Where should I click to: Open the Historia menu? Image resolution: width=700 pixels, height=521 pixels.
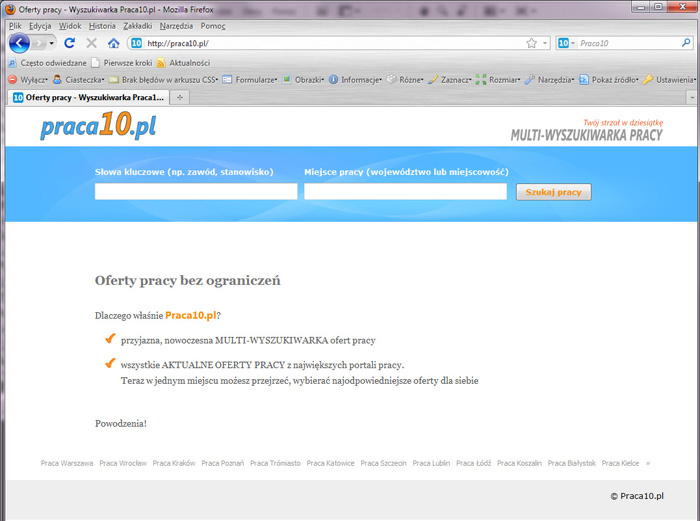tap(102, 26)
